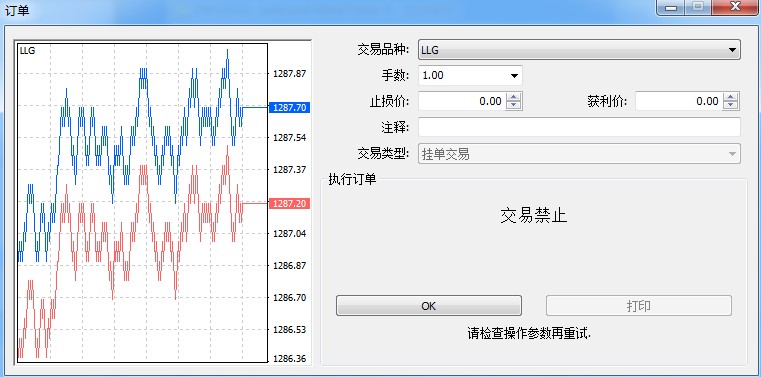The image size is (761, 377).
Task: Increase the 止损价 value with up arrow
Action: tap(514, 97)
